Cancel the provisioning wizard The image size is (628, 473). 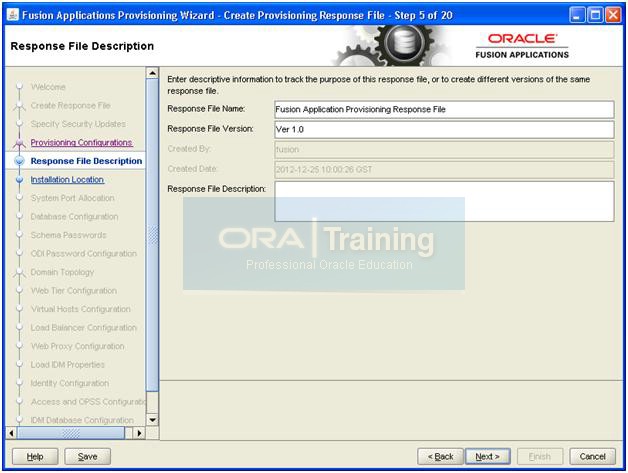click(x=593, y=456)
